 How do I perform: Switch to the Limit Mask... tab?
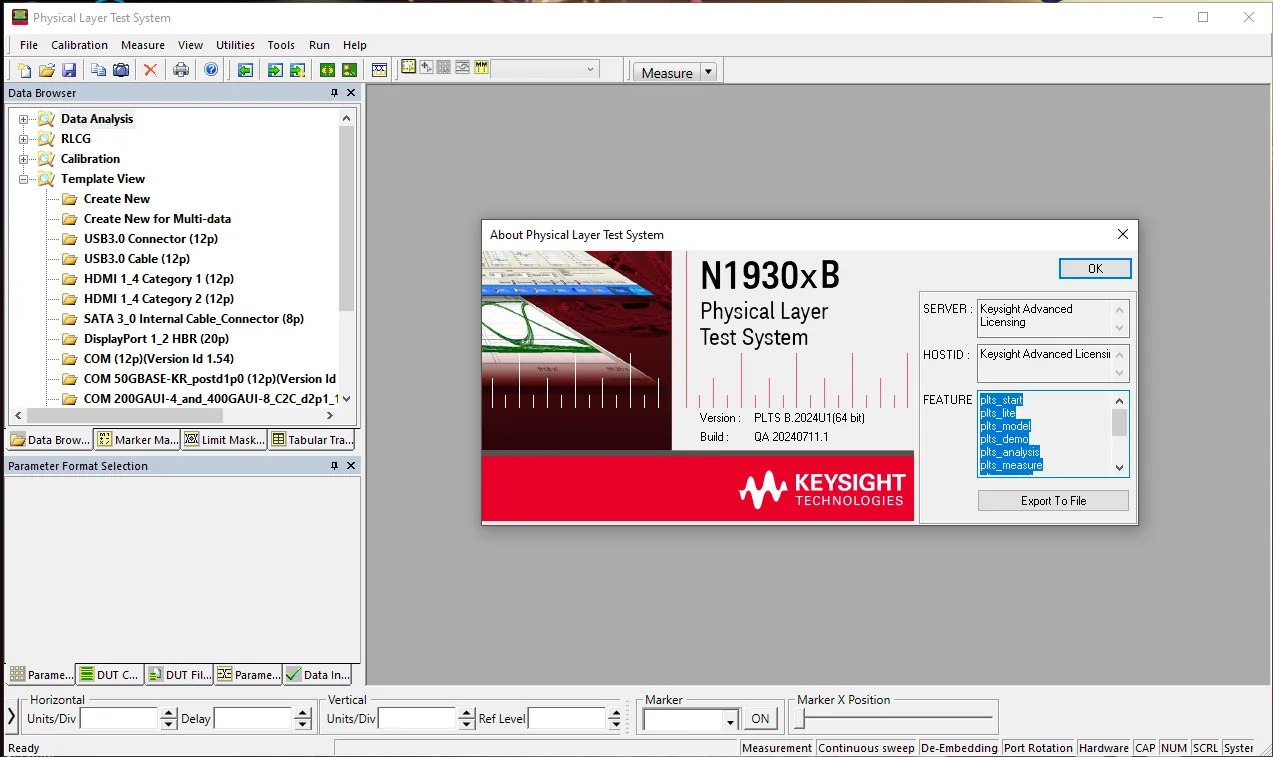point(224,439)
